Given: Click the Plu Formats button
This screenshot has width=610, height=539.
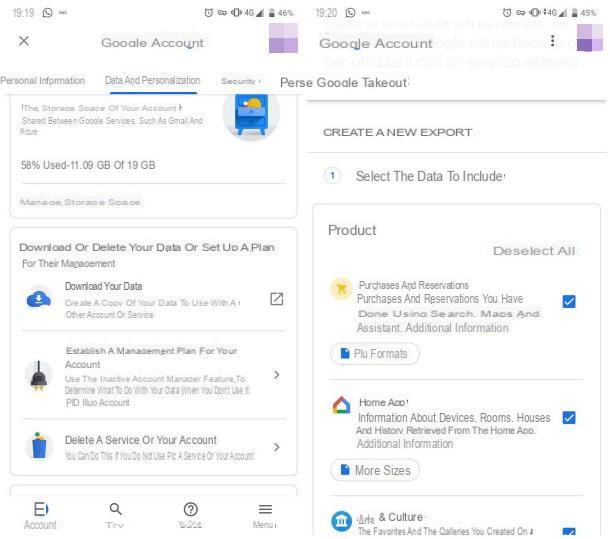Looking at the screenshot, I should tap(375, 353).
